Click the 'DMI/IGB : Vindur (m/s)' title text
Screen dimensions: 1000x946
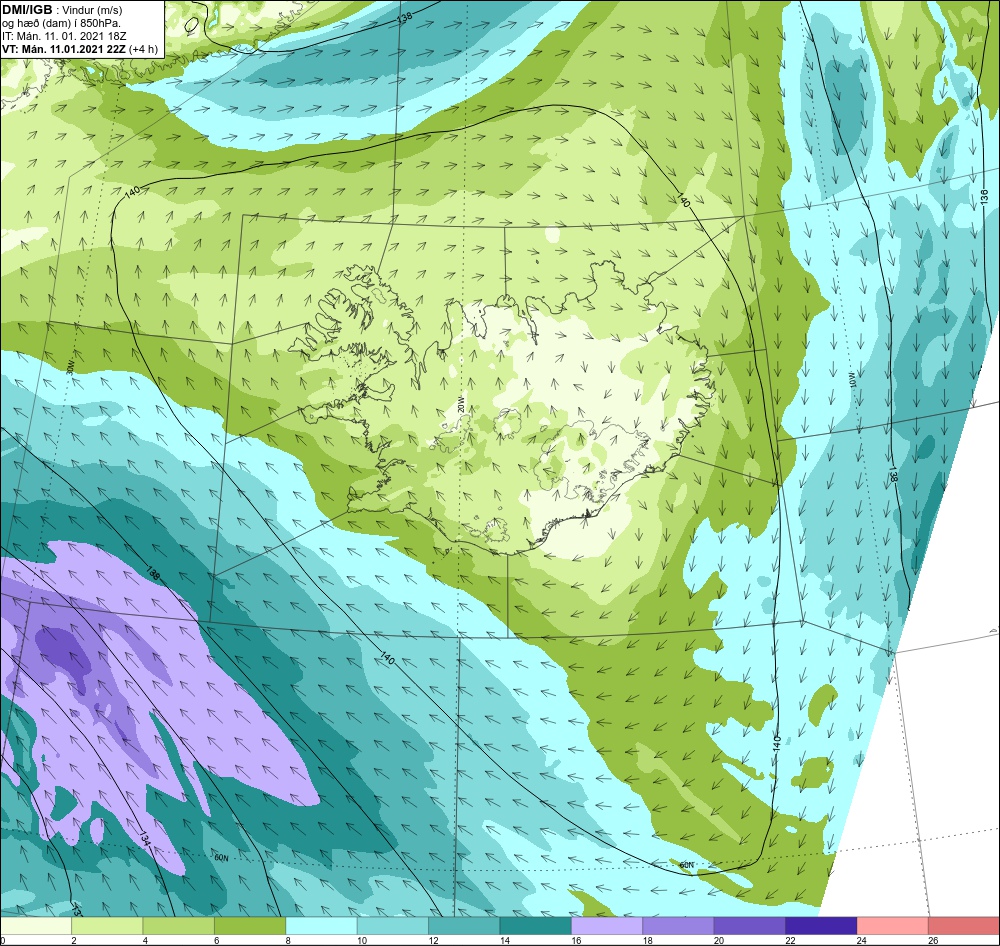click(62, 10)
